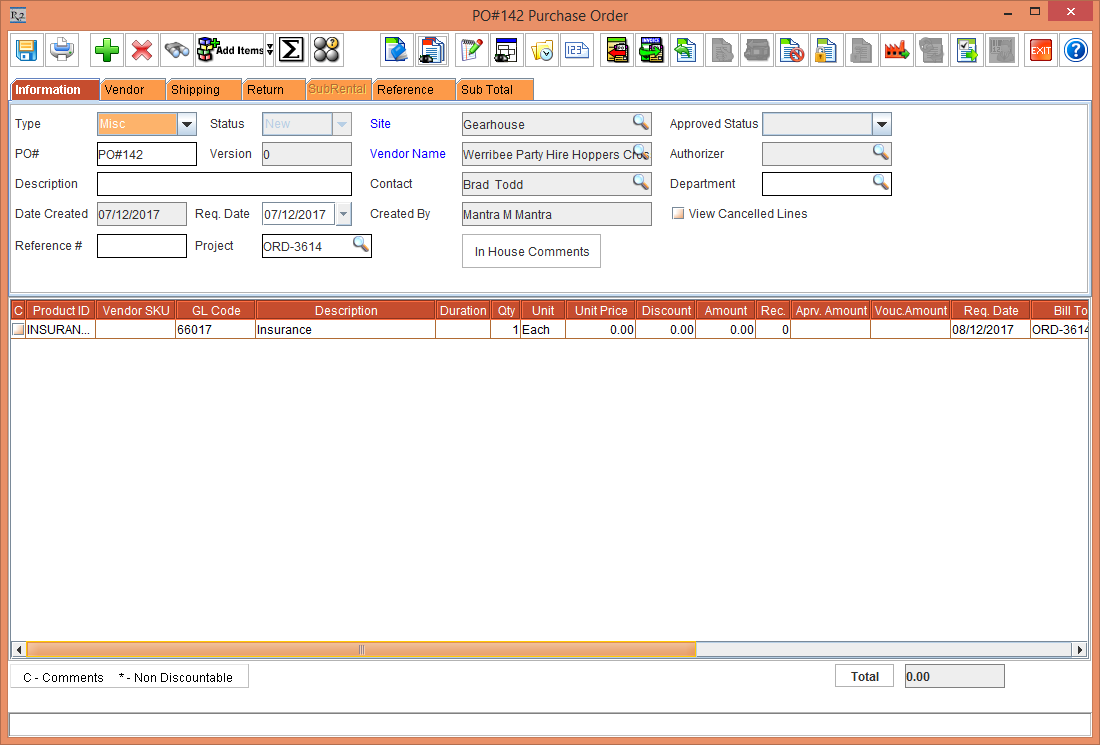Expand the Type dropdown showing Misc
This screenshot has height=745, width=1100.
pos(187,124)
